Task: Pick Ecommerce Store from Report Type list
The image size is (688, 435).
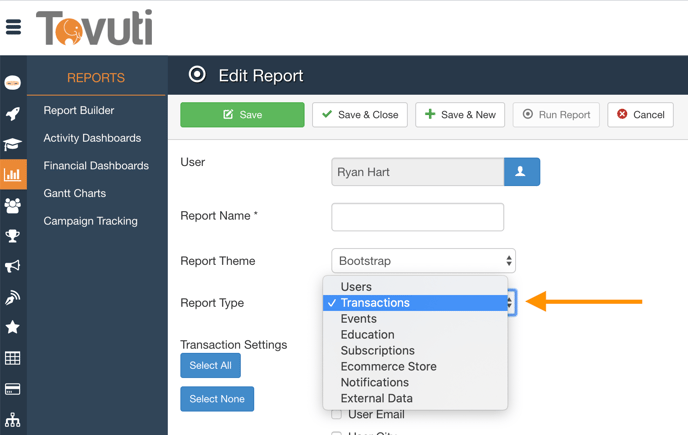Action: tap(388, 367)
